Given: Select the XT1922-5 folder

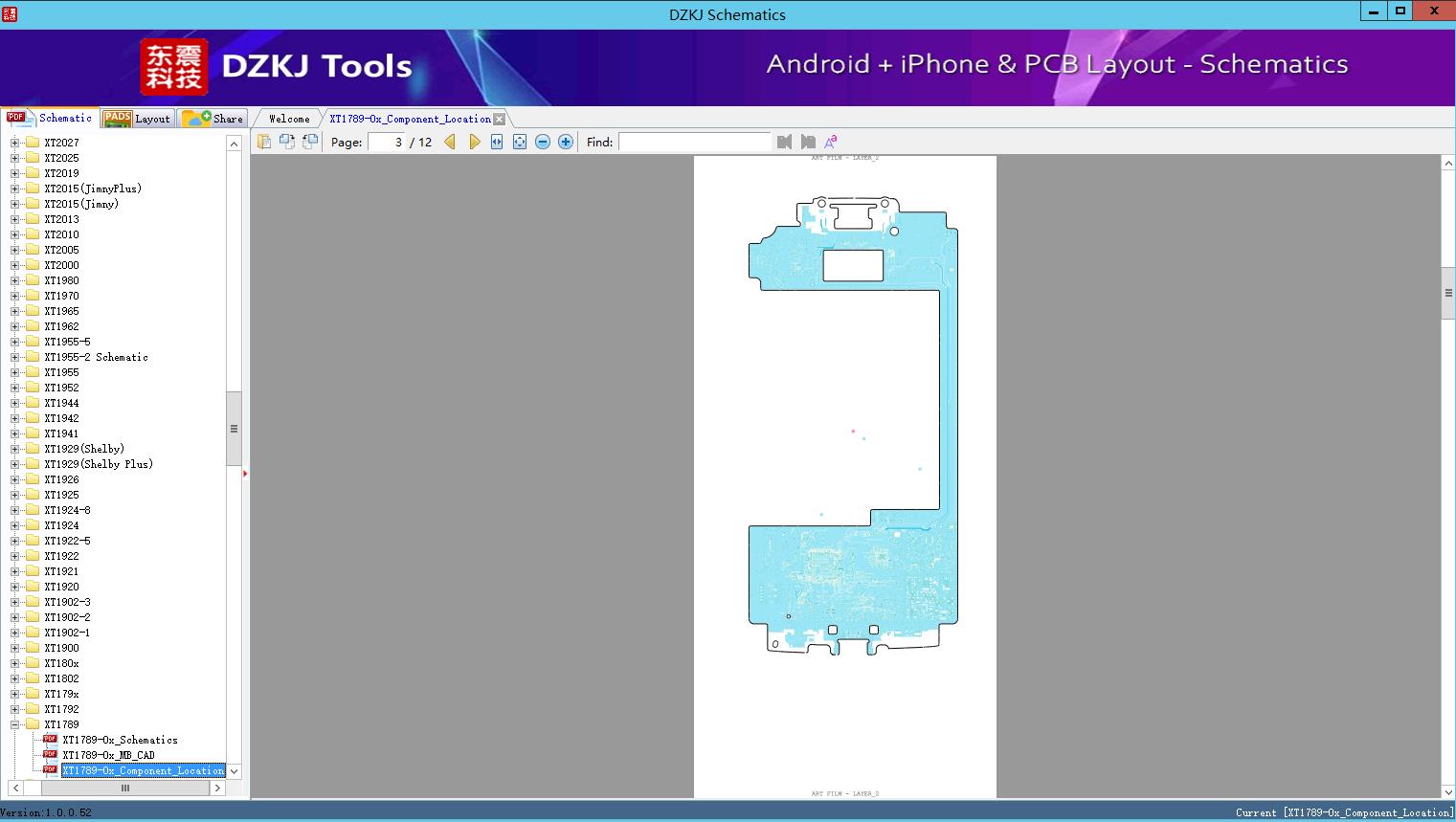Looking at the screenshot, I should [x=67, y=541].
